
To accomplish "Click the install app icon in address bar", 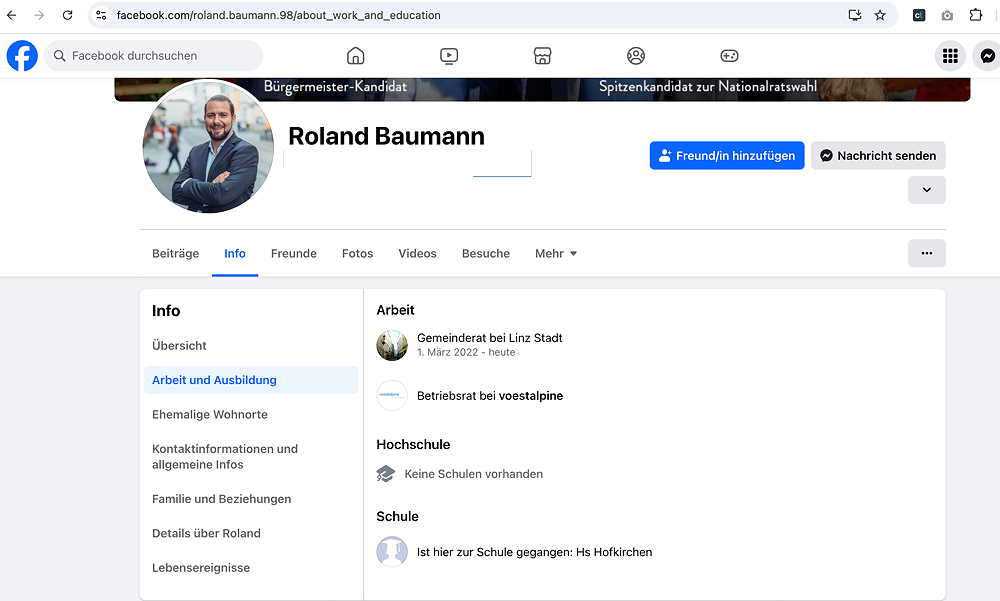I will point(855,15).
